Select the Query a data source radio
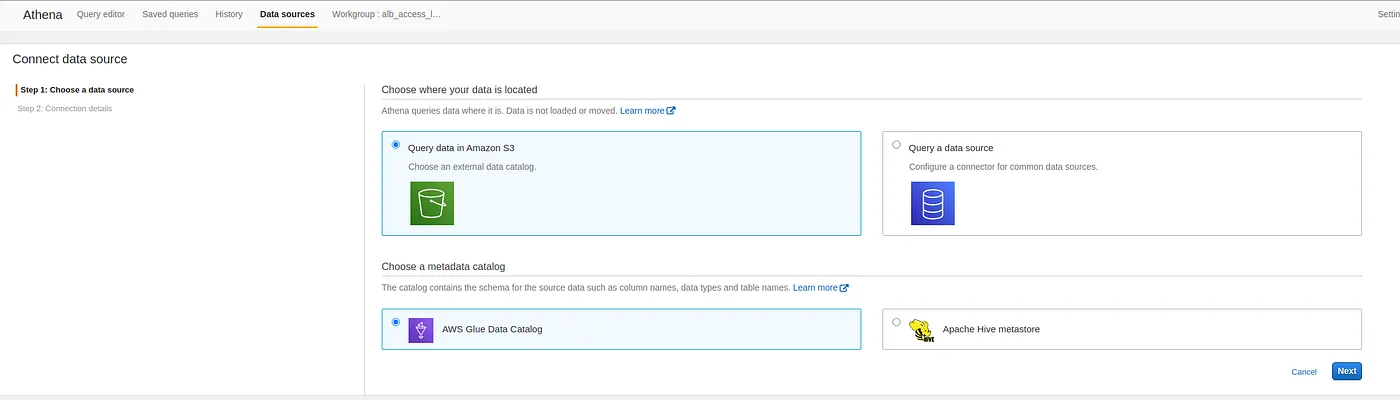 [x=896, y=144]
